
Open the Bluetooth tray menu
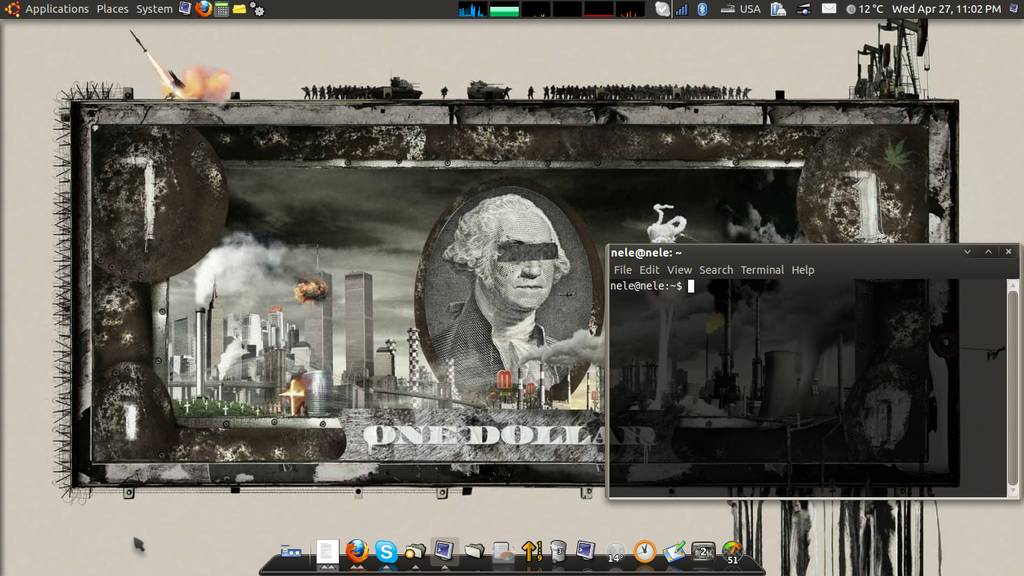[x=702, y=9]
